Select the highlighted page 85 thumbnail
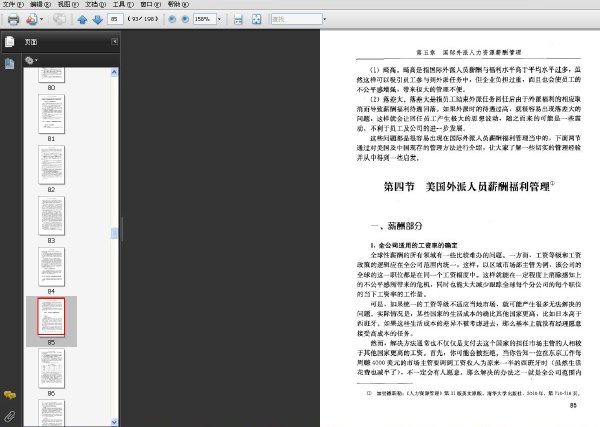600x427 pixels. point(51,317)
